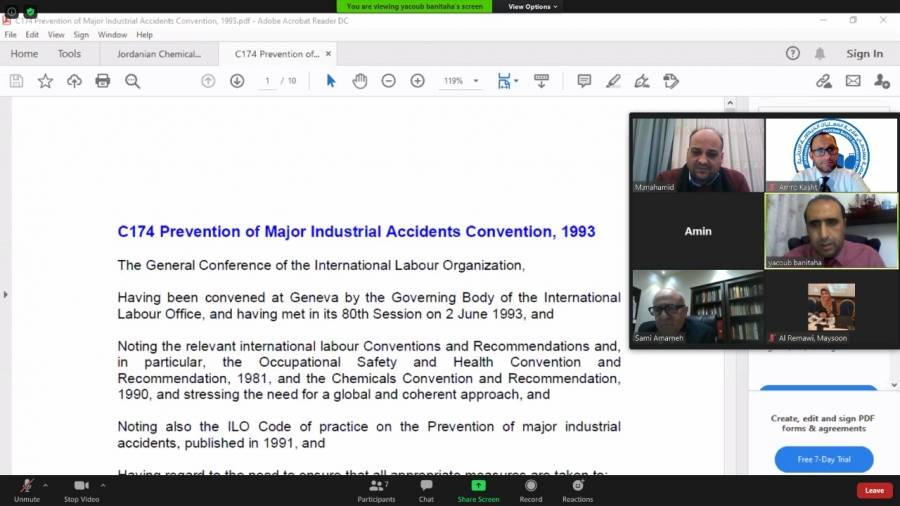Bookmark file with the star icon
Viewport: 900px width, 506px height.
pos(45,81)
